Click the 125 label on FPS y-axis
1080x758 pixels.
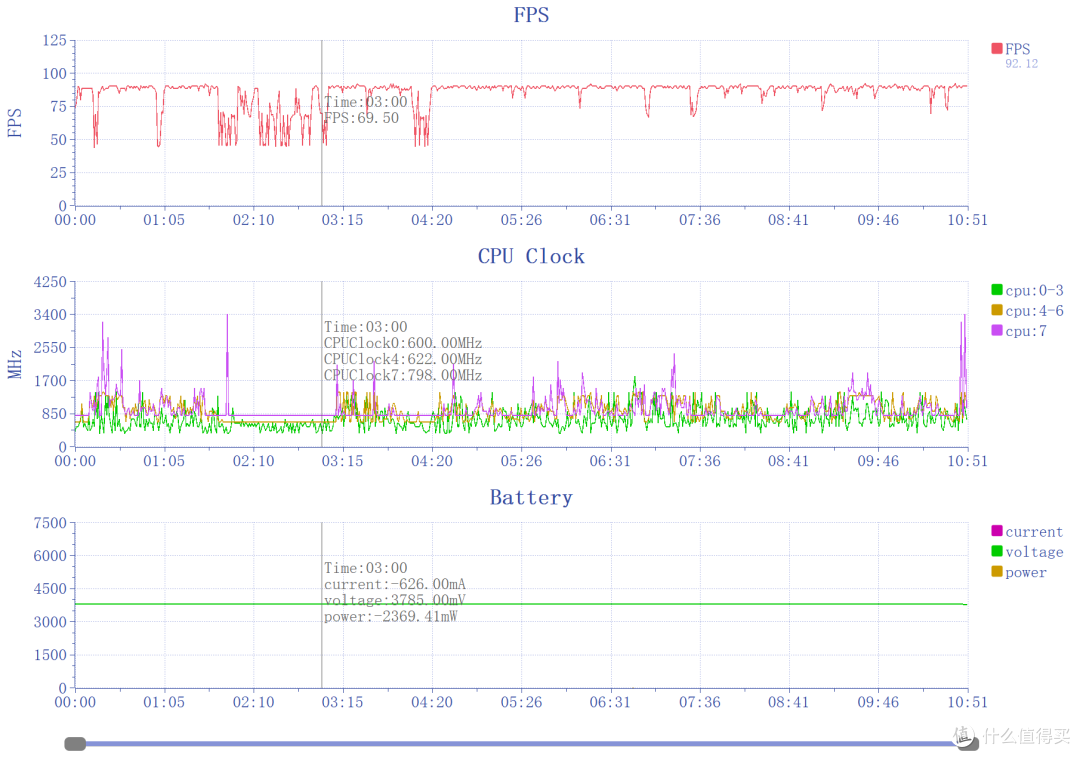(54, 41)
